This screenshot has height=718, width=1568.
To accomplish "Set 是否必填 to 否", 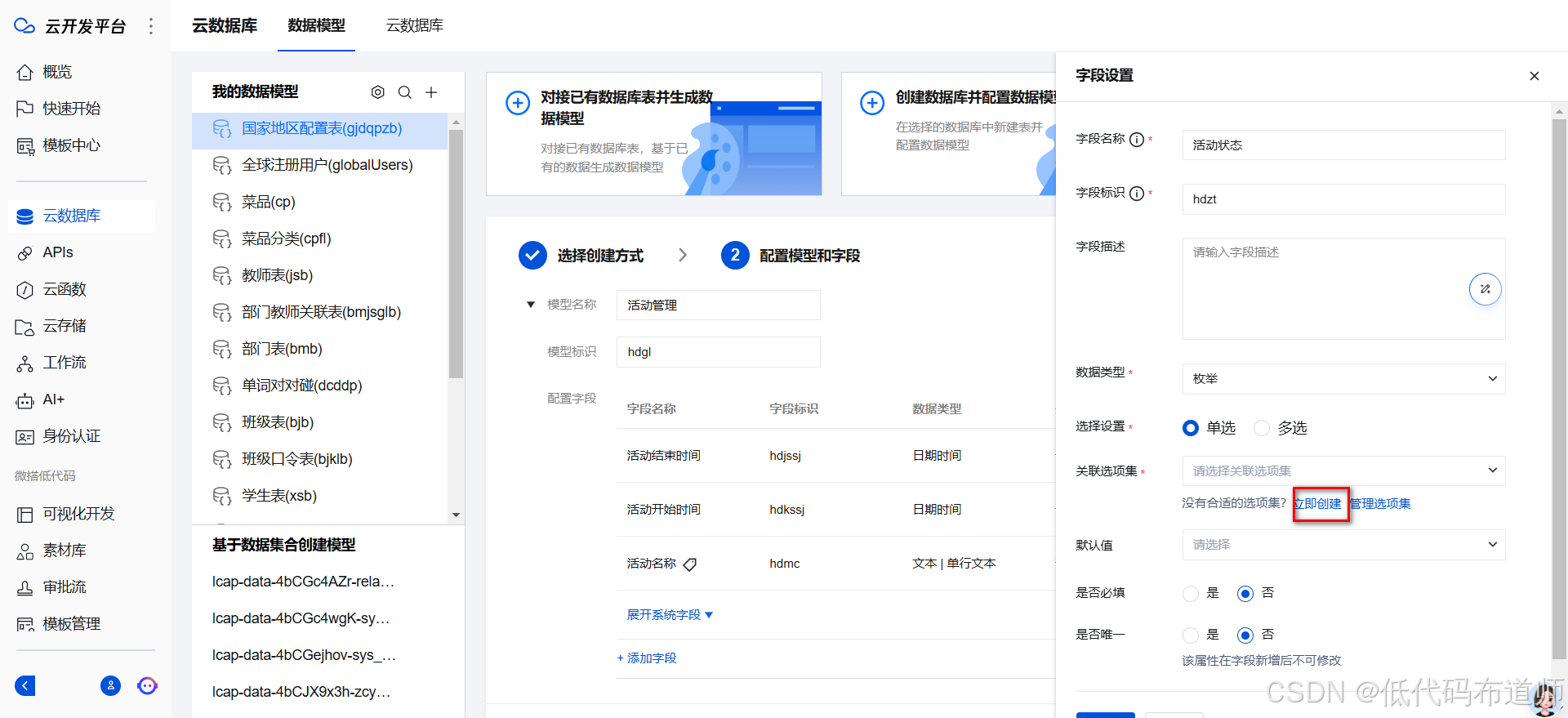I will [1245, 594].
